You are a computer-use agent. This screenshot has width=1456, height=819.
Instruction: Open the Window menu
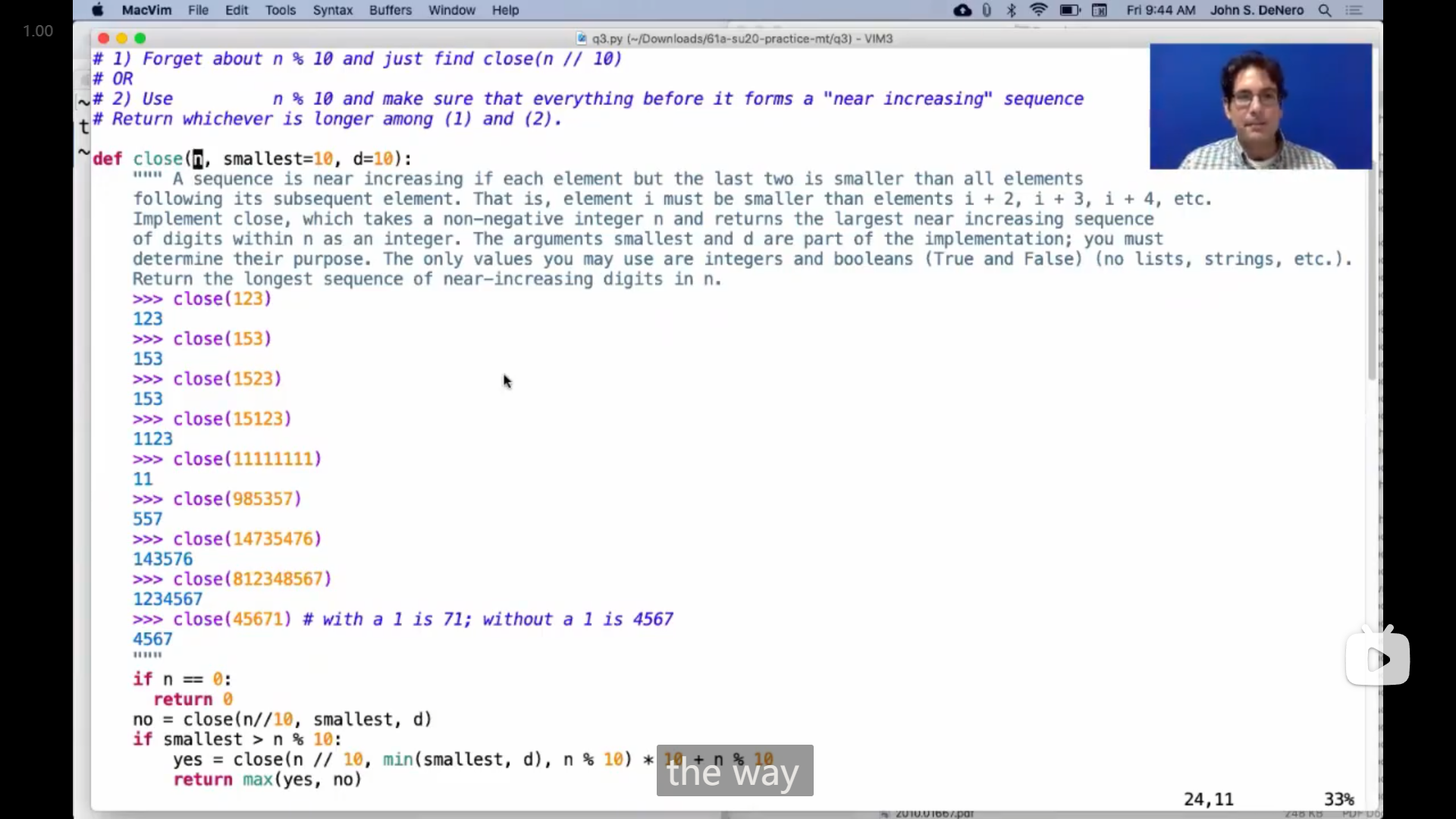tap(451, 11)
